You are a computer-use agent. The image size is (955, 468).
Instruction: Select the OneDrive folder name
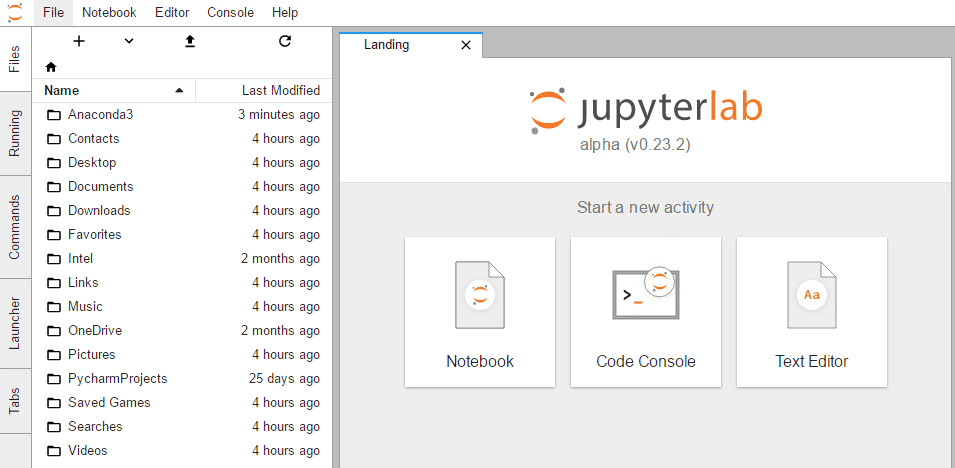pos(95,330)
